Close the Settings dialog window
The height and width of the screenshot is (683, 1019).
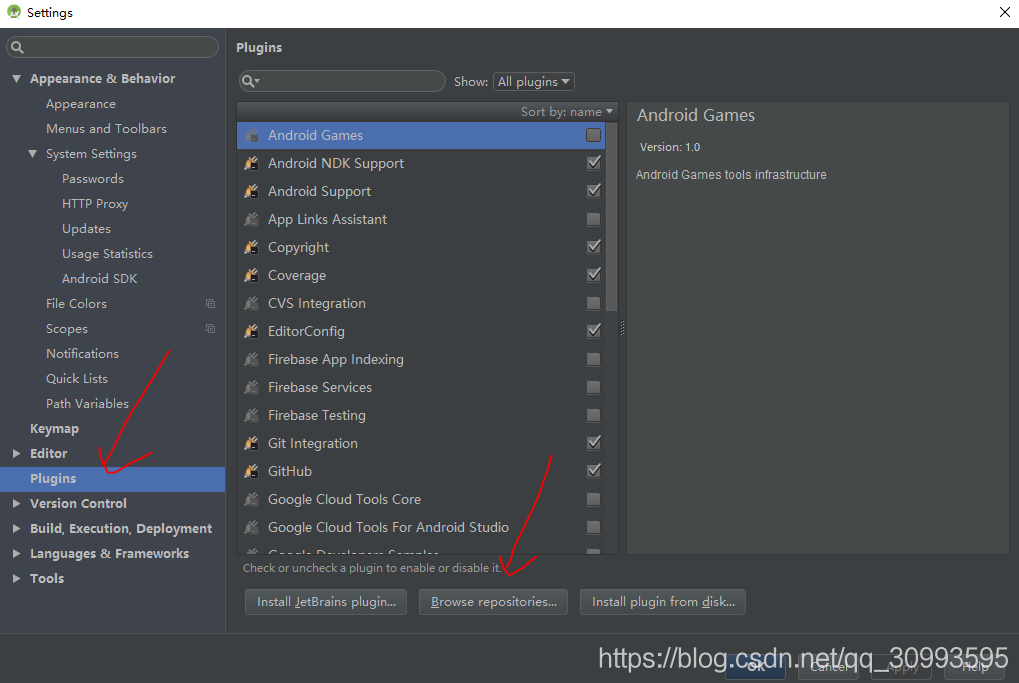(x=1004, y=12)
